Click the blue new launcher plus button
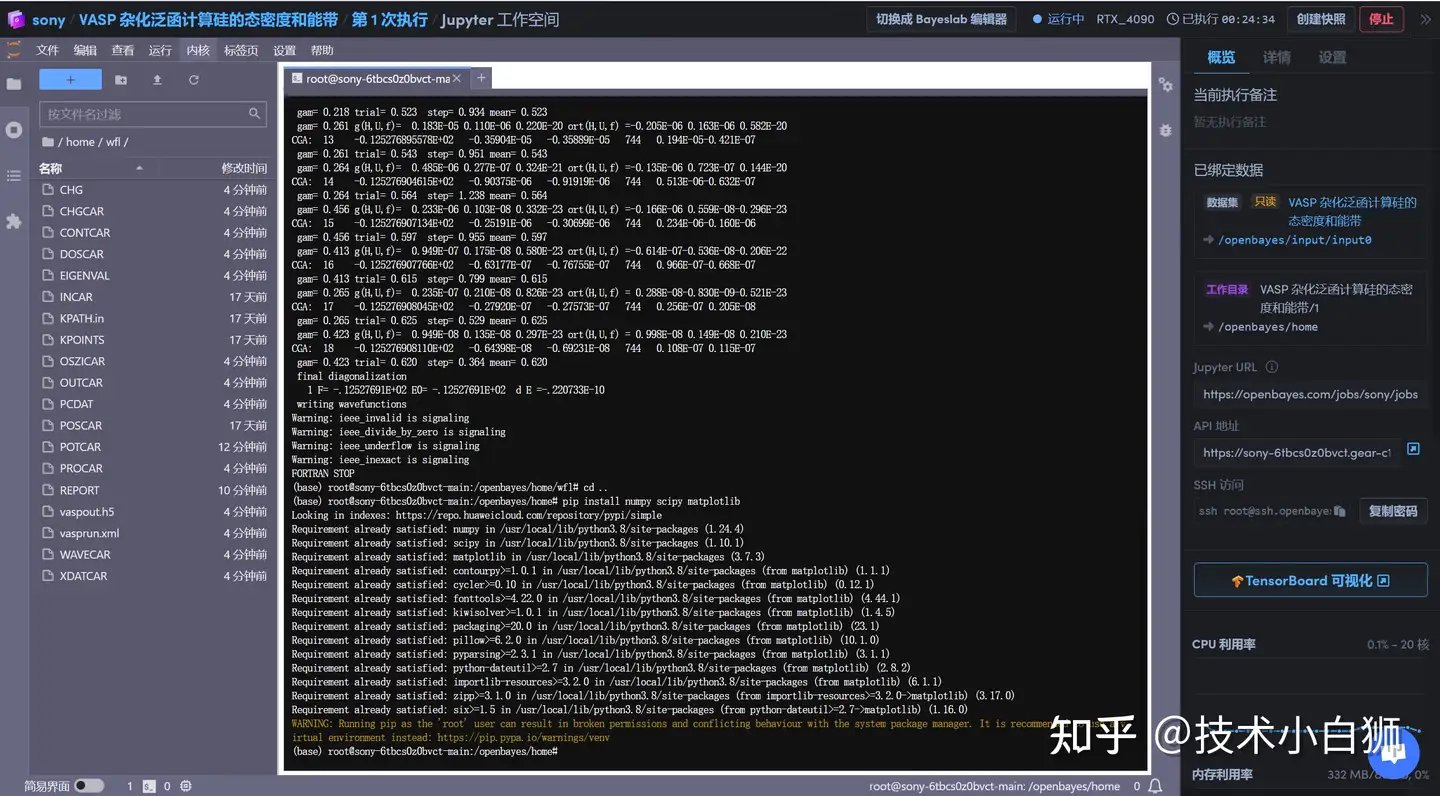The width and height of the screenshot is (1440, 796). (x=70, y=80)
